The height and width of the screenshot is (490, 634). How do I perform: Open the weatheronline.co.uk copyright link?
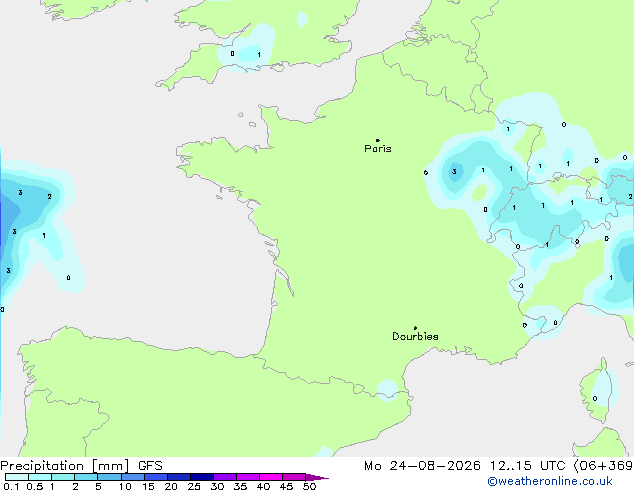coord(550,481)
